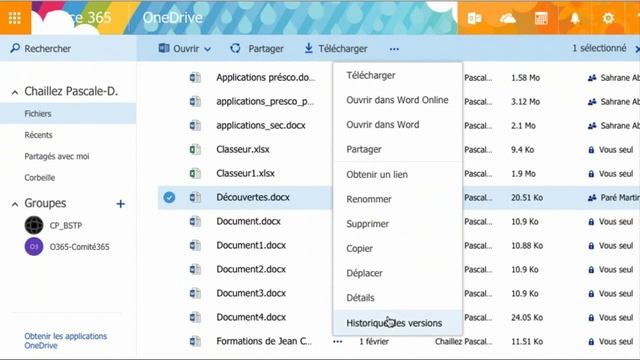Open the toolbar ellipsis more actions
The height and width of the screenshot is (360, 640).
click(394, 49)
